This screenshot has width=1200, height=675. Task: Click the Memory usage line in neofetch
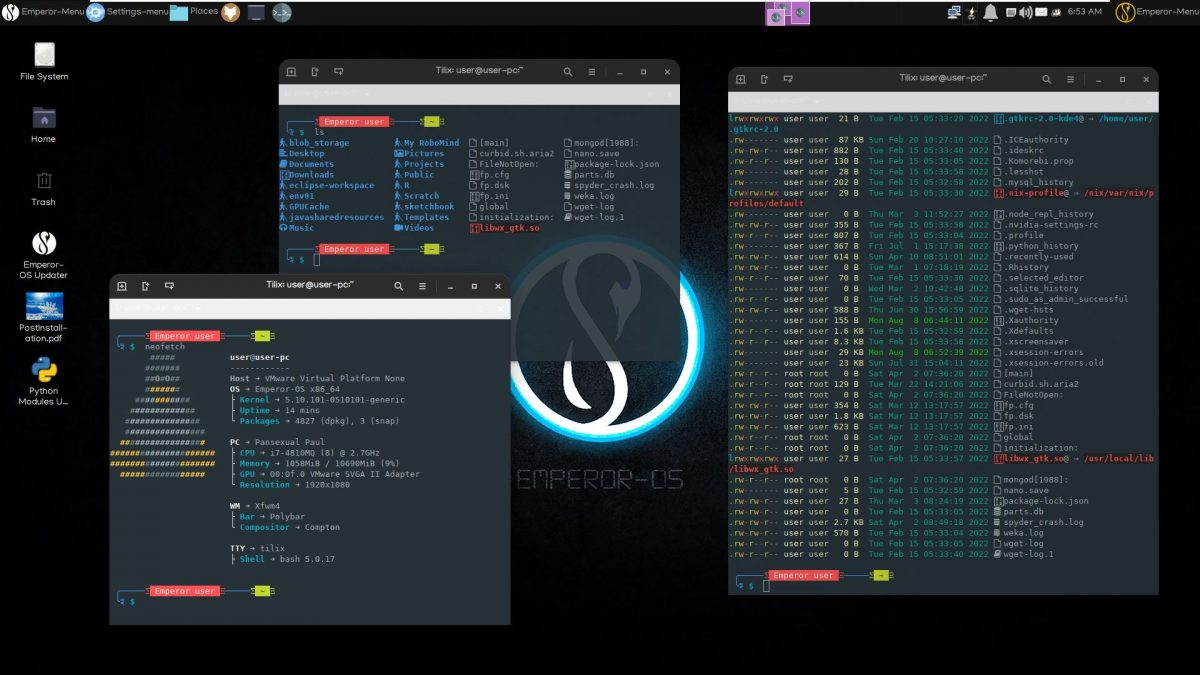(320, 463)
